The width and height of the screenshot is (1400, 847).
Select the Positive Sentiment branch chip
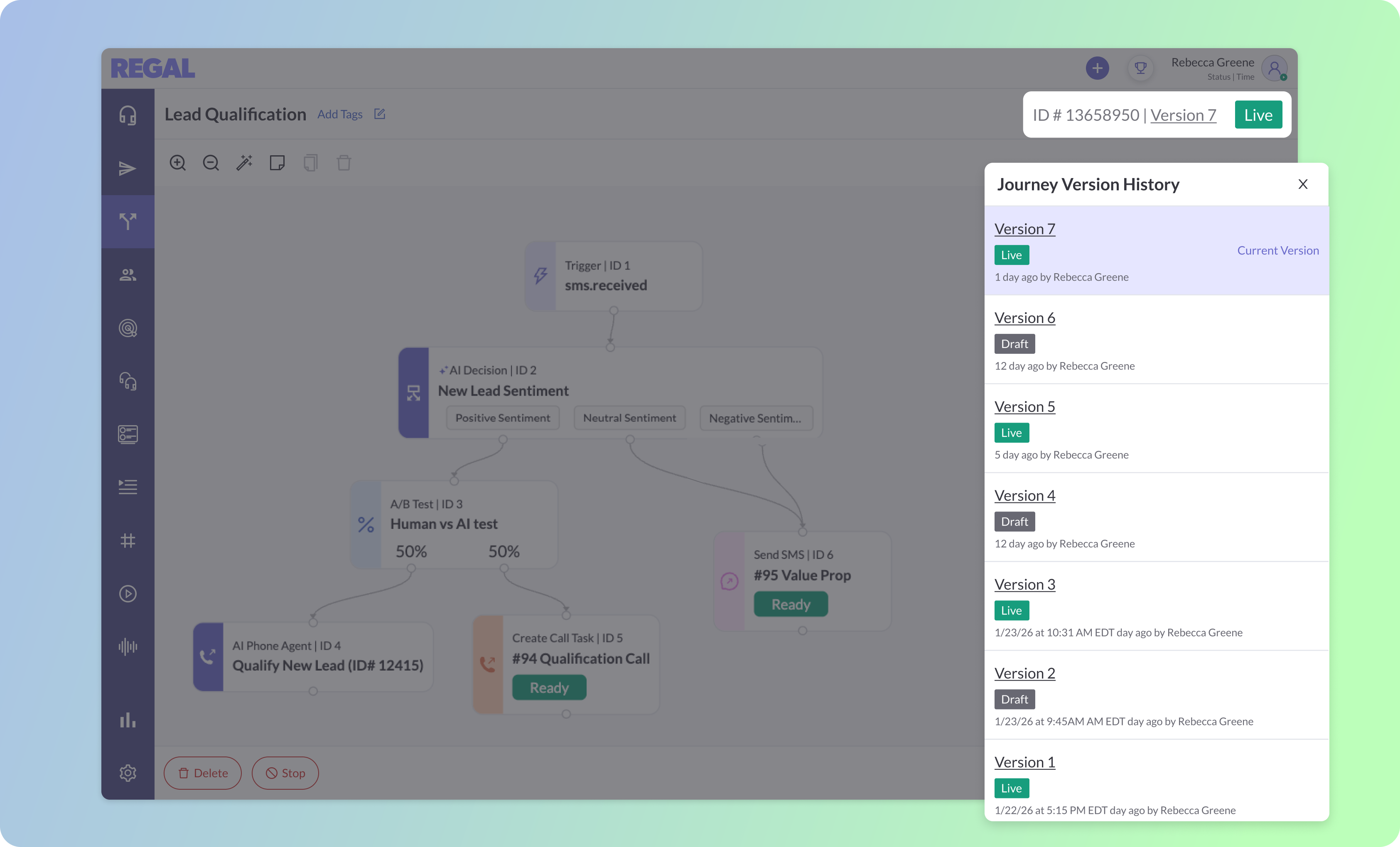click(502, 419)
